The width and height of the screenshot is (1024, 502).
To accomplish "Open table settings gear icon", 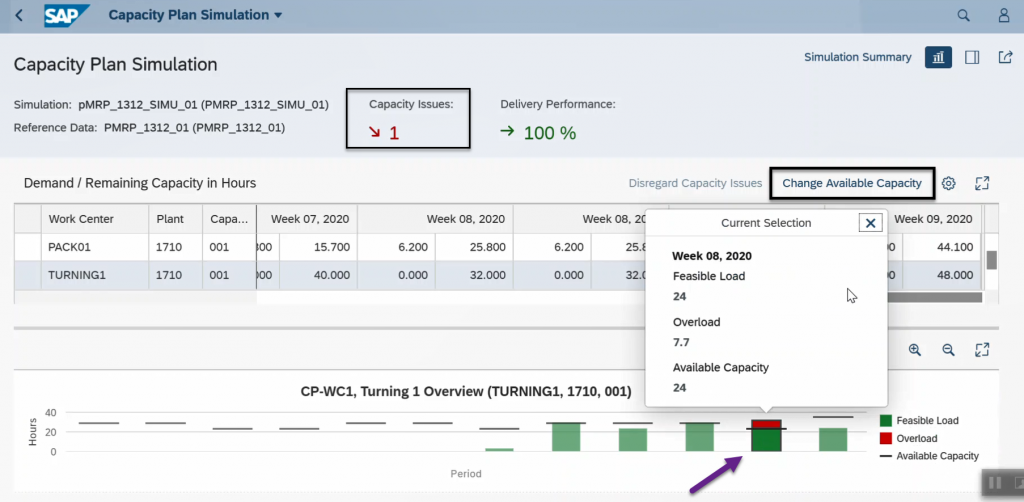I will click(949, 183).
